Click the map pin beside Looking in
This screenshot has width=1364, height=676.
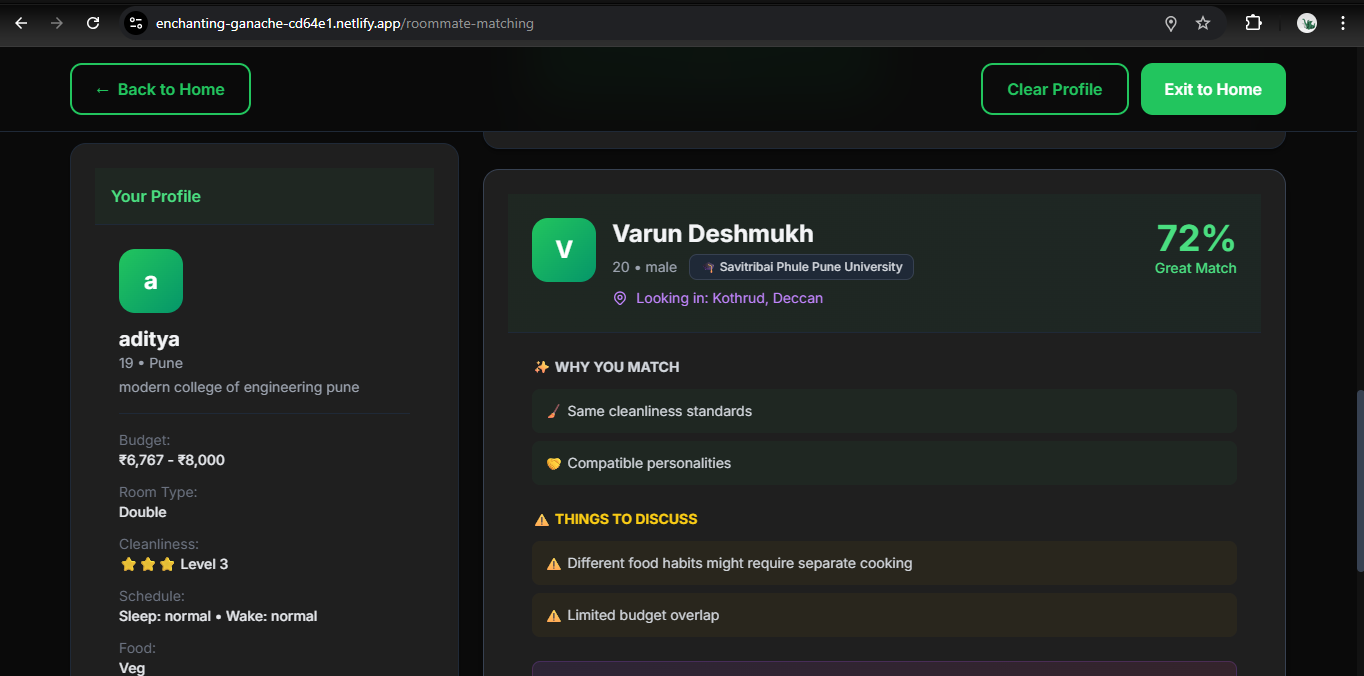[x=620, y=299]
